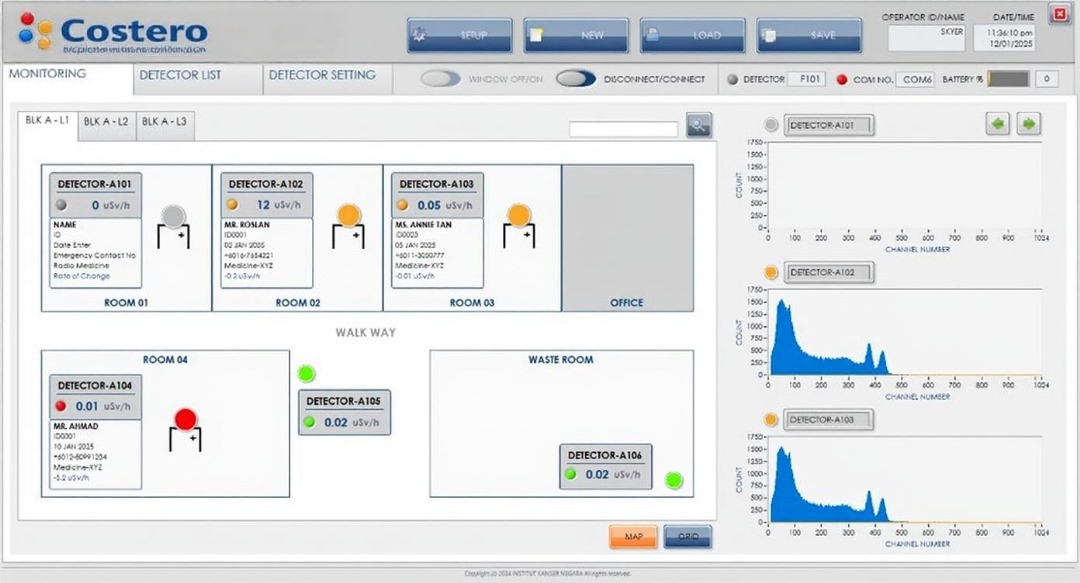1080x583 pixels.
Task: Toggle the Disconnect/Connect switch
Action: (576, 79)
